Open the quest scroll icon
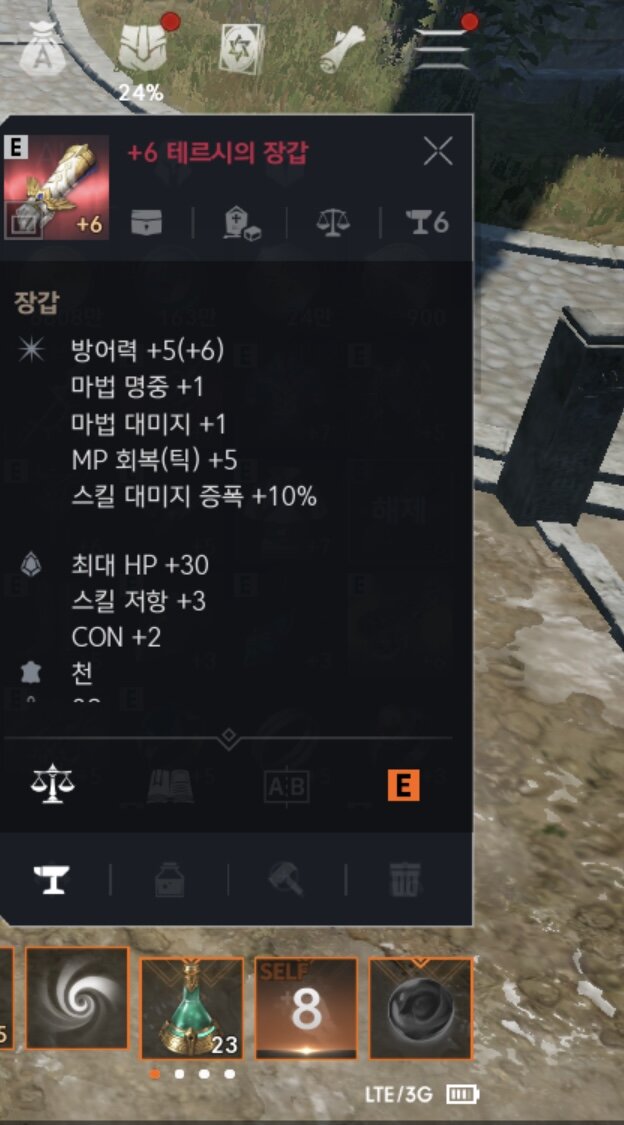 (342, 49)
